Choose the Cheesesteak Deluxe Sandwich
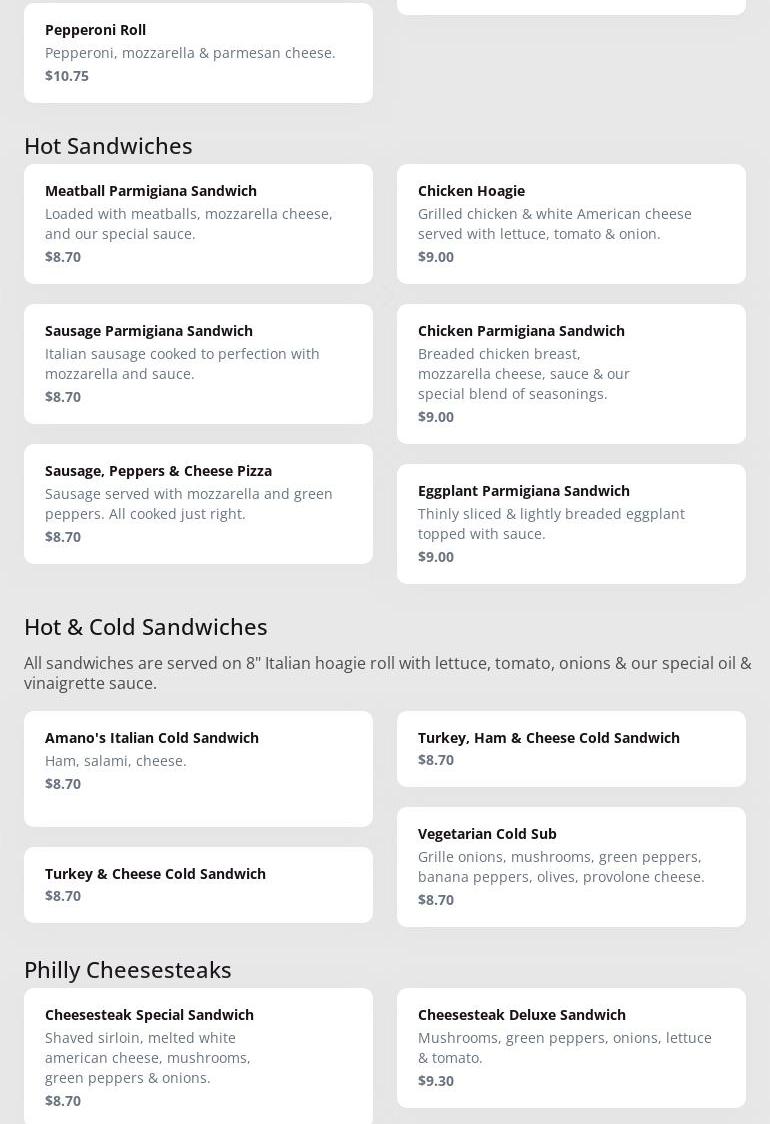The width and height of the screenshot is (770, 1124). pyautogui.click(x=571, y=1047)
